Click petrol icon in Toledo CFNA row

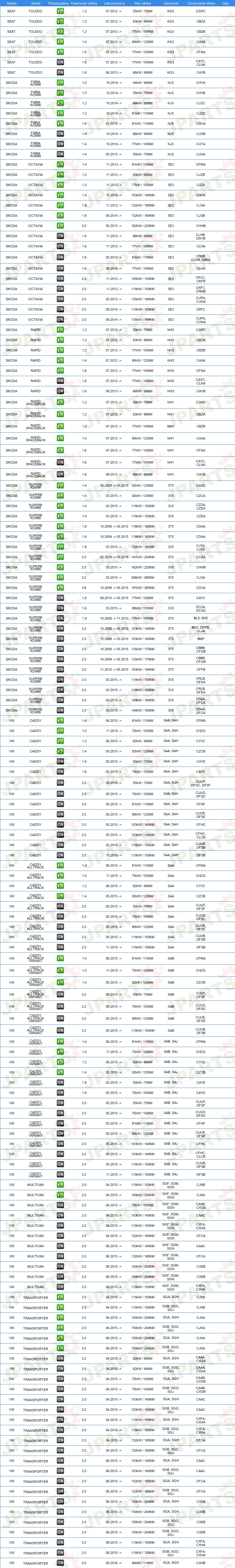tap(60, 52)
